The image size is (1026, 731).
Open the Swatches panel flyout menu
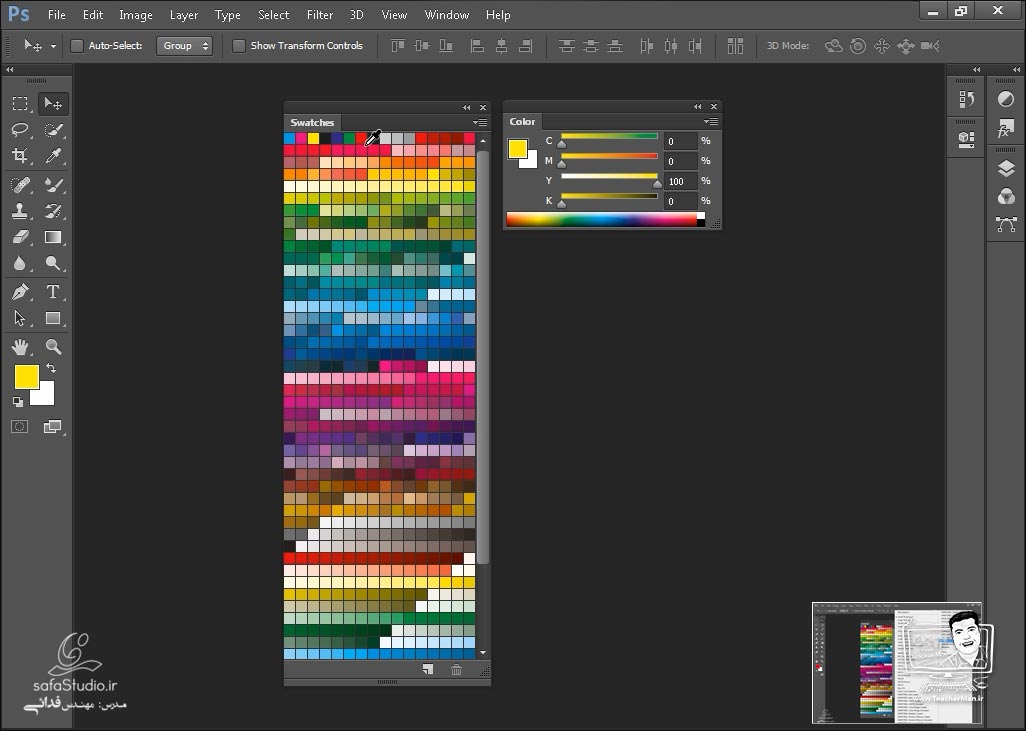click(x=480, y=122)
